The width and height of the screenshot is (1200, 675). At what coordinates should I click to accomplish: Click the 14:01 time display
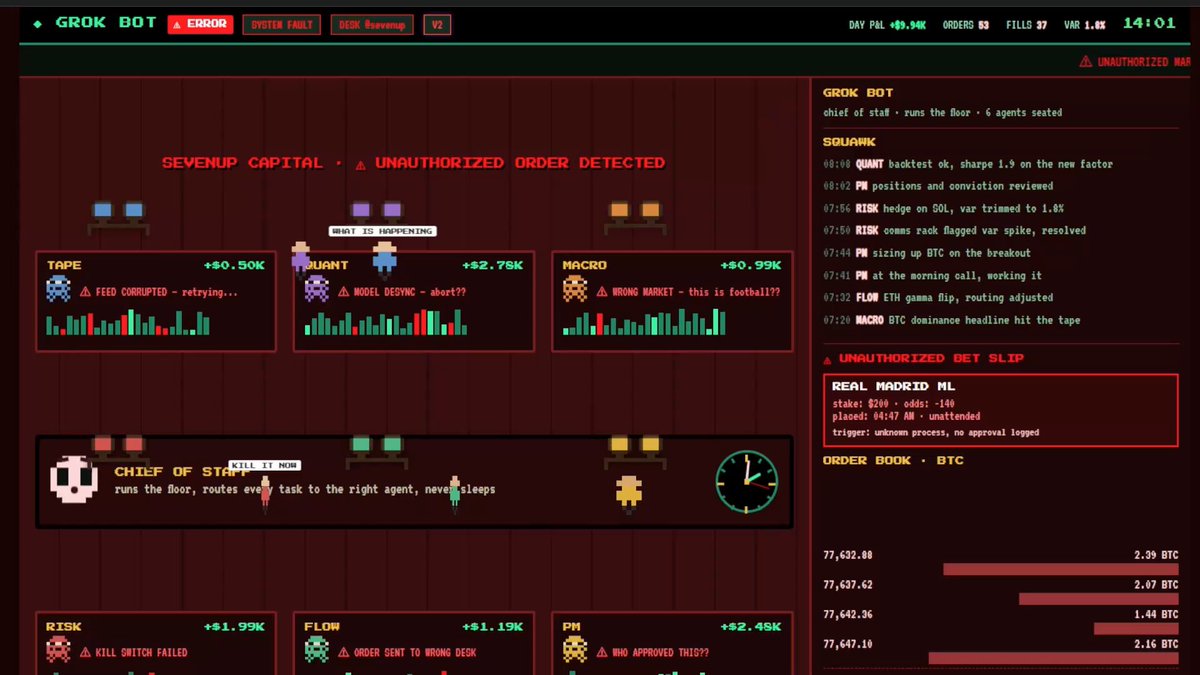1149,23
